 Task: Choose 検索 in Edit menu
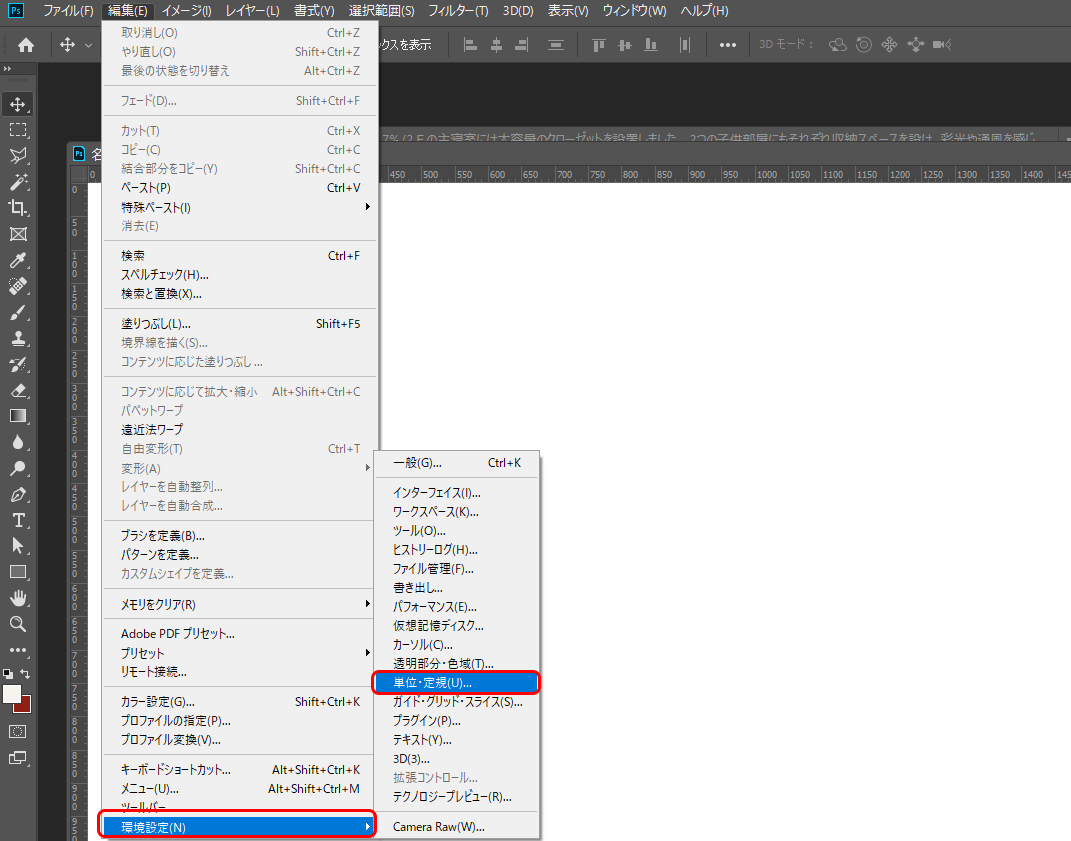(239, 256)
